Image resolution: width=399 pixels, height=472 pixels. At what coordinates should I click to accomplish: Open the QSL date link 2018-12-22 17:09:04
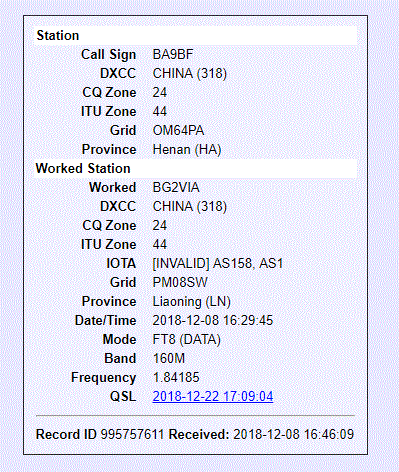(213, 396)
